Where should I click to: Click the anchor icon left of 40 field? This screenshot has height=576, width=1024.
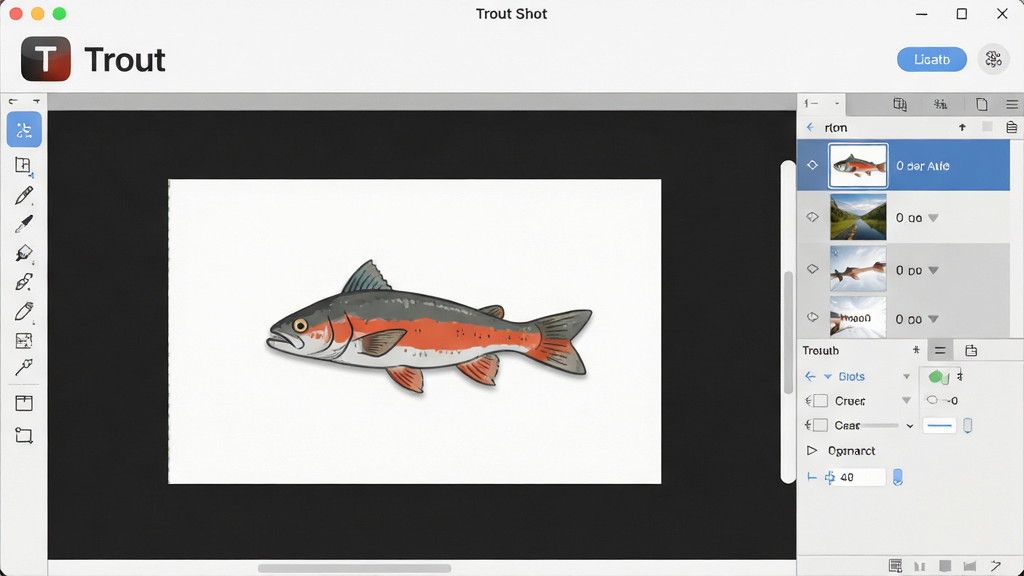(x=829, y=477)
